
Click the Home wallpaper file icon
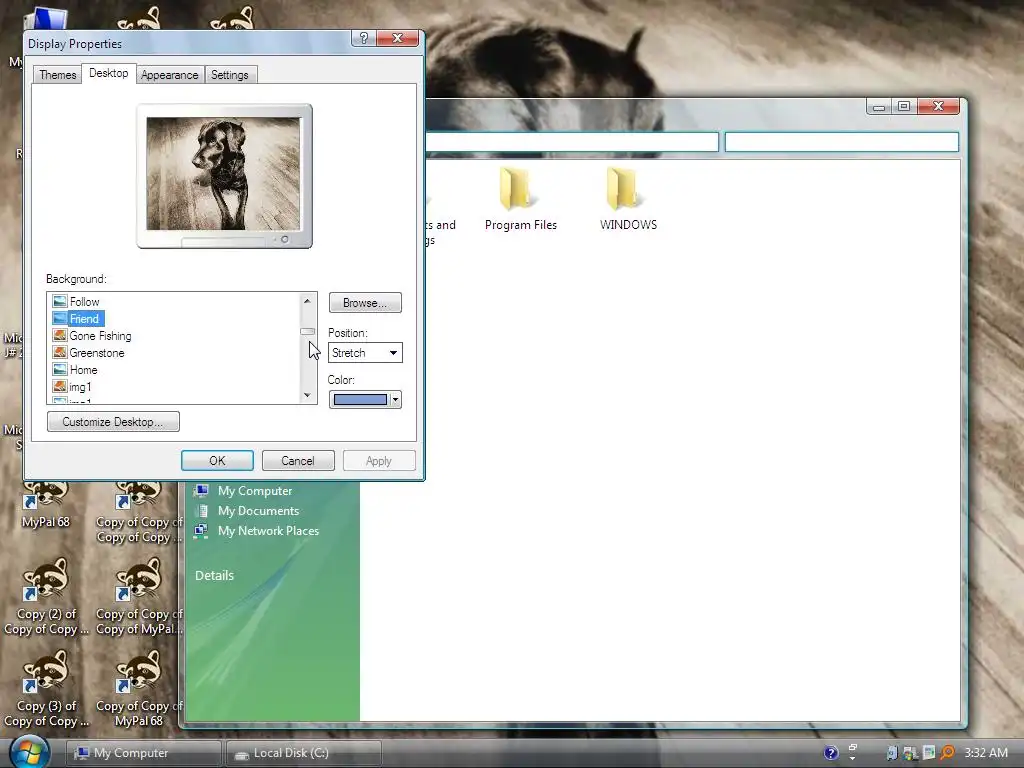coord(60,369)
